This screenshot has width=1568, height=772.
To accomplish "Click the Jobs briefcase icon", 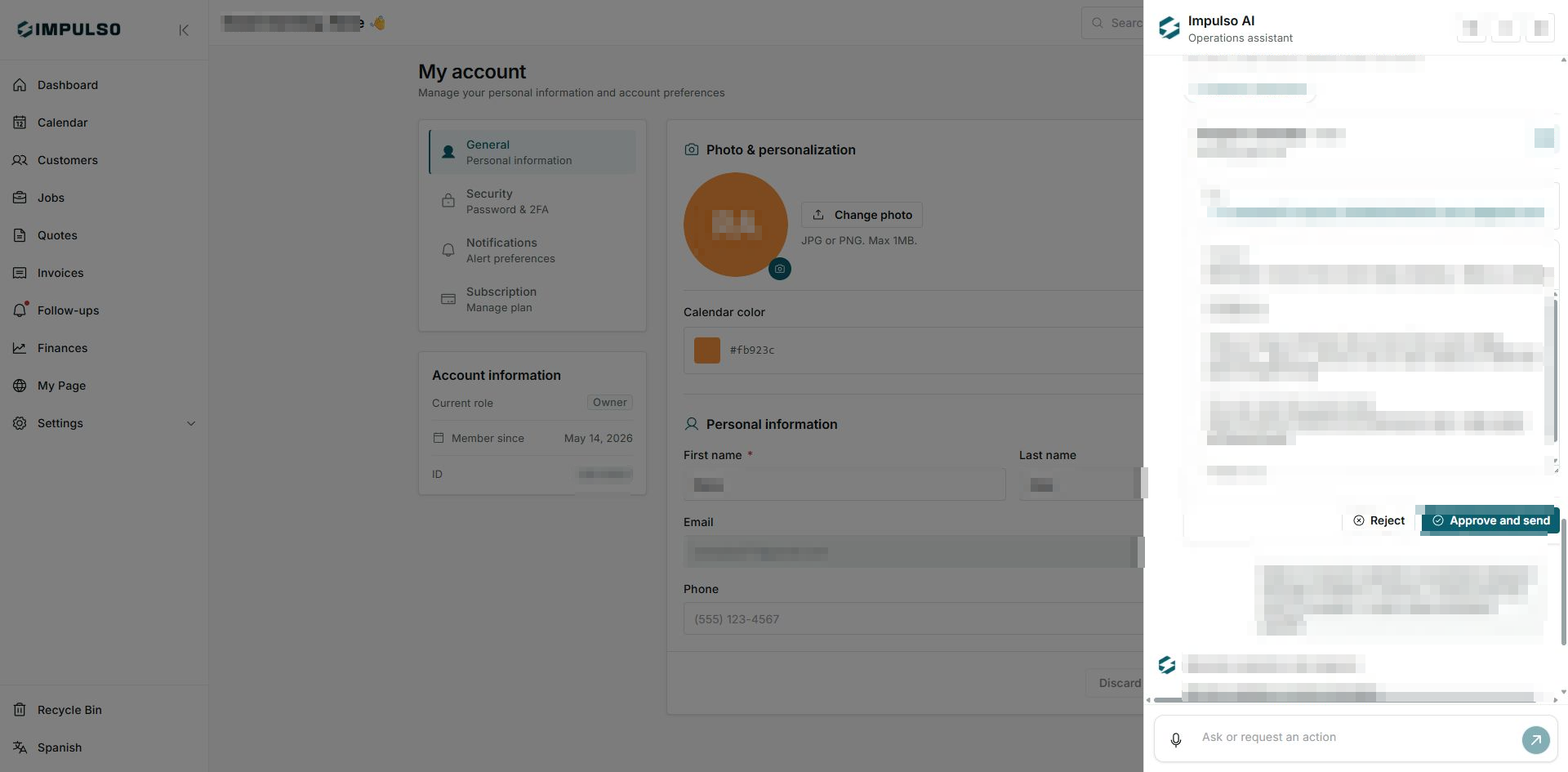I will (20, 198).
